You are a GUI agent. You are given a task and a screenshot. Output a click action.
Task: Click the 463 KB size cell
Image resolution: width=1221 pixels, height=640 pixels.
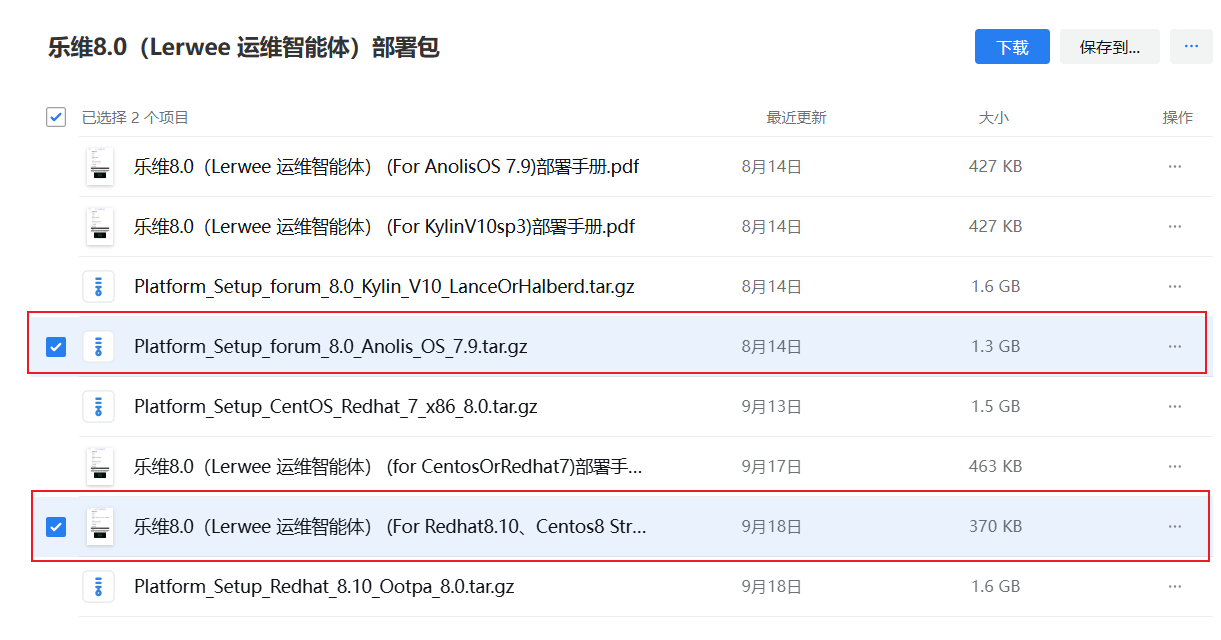995,467
